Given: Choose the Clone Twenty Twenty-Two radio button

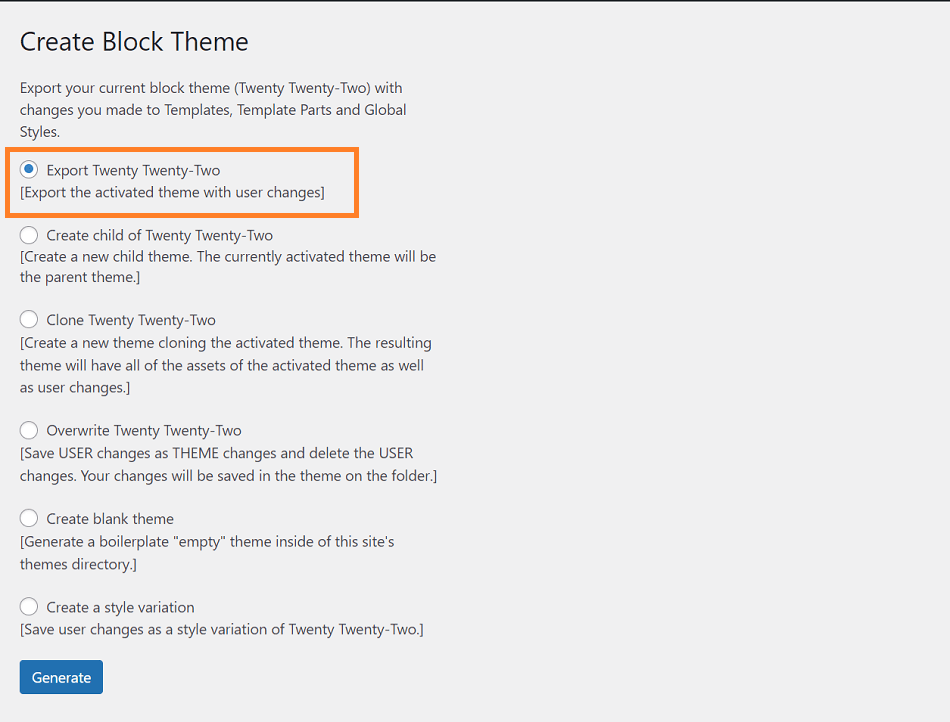Looking at the screenshot, I should point(28,319).
